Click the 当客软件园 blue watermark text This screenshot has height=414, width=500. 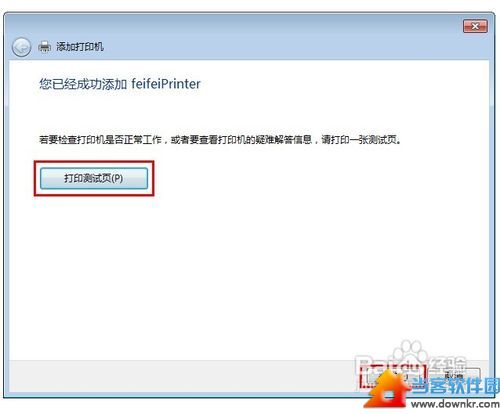pyautogui.click(x=456, y=387)
